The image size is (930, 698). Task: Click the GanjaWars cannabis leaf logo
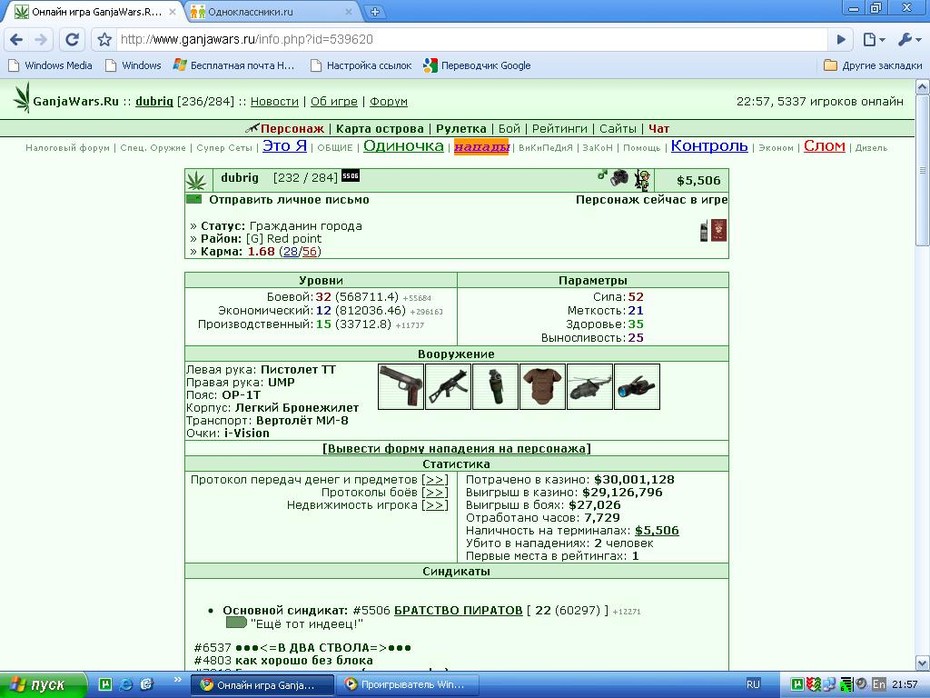pyautogui.click(x=21, y=98)
